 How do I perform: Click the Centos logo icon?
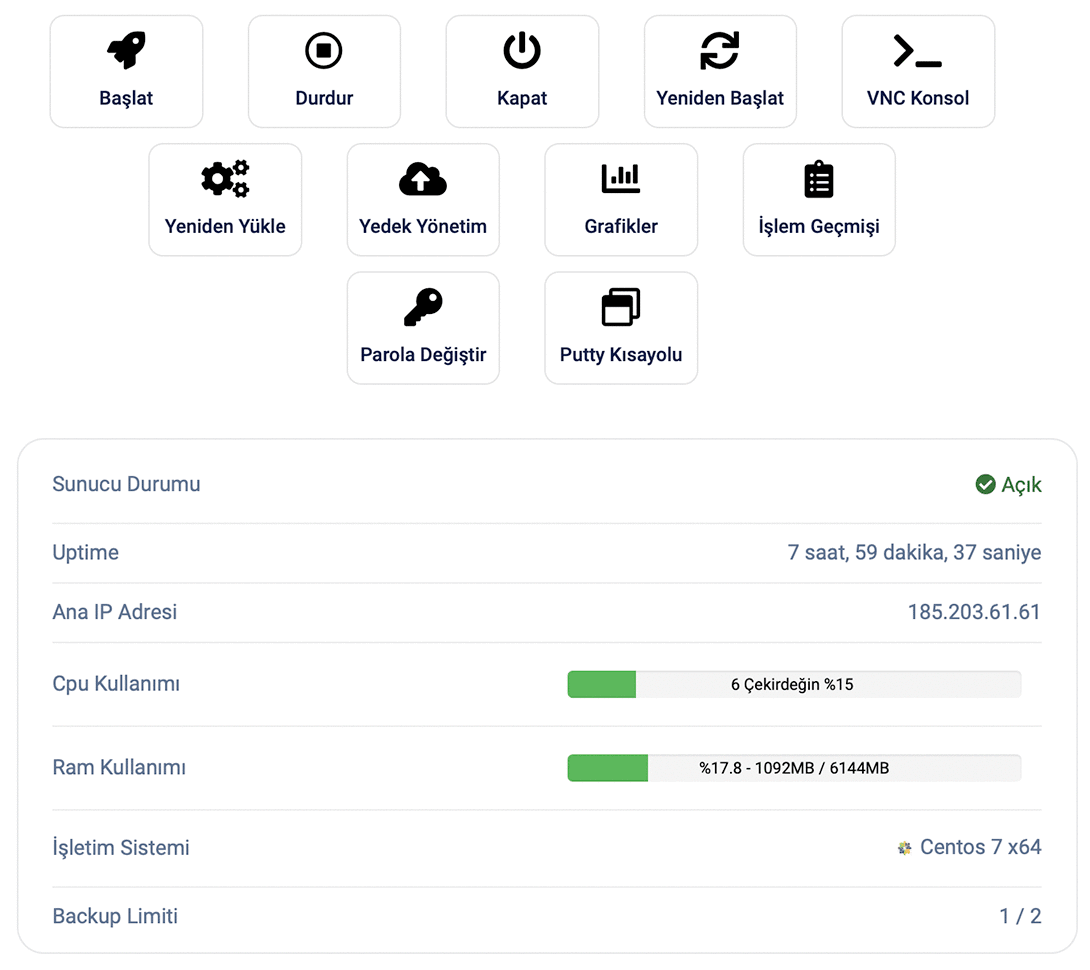click(x=904, y=848)
